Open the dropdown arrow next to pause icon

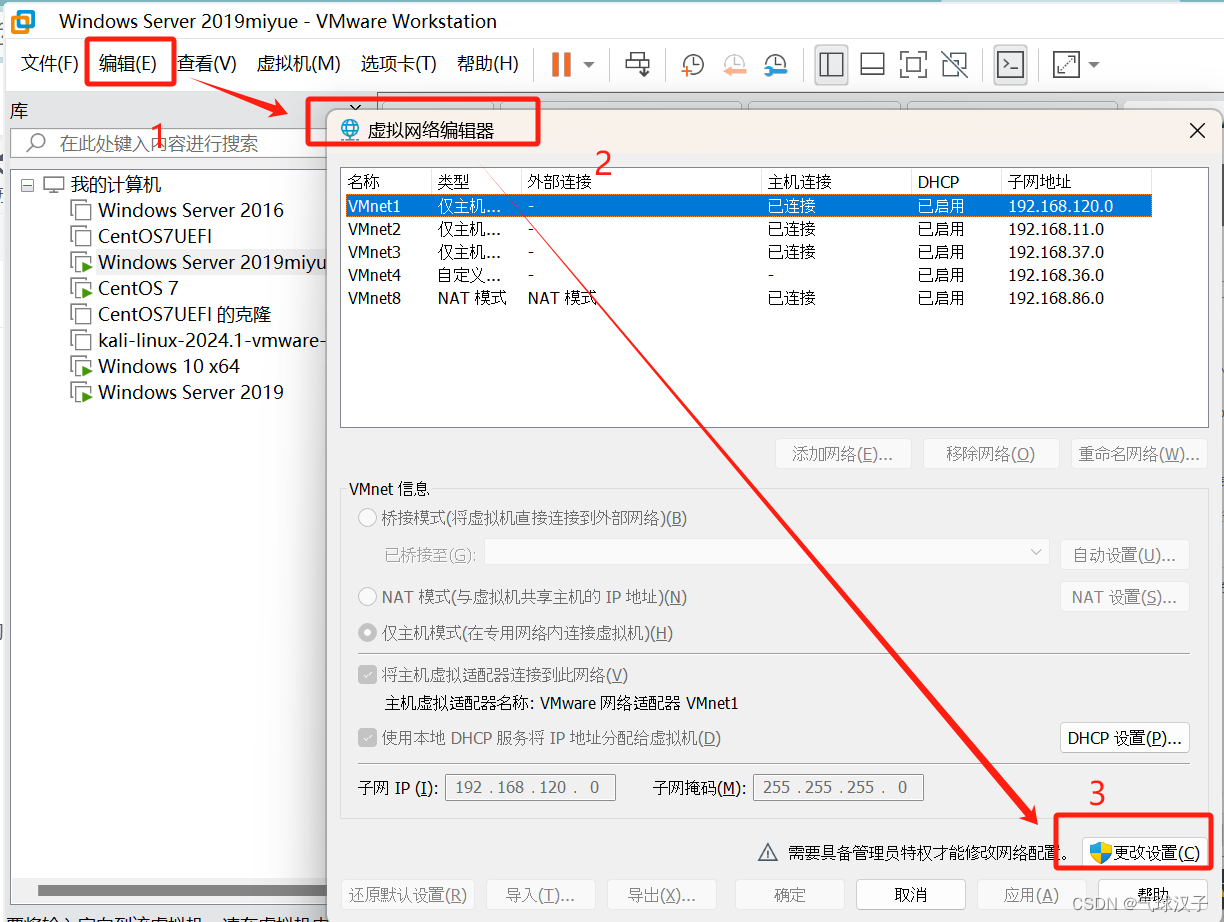pos(589,65)
